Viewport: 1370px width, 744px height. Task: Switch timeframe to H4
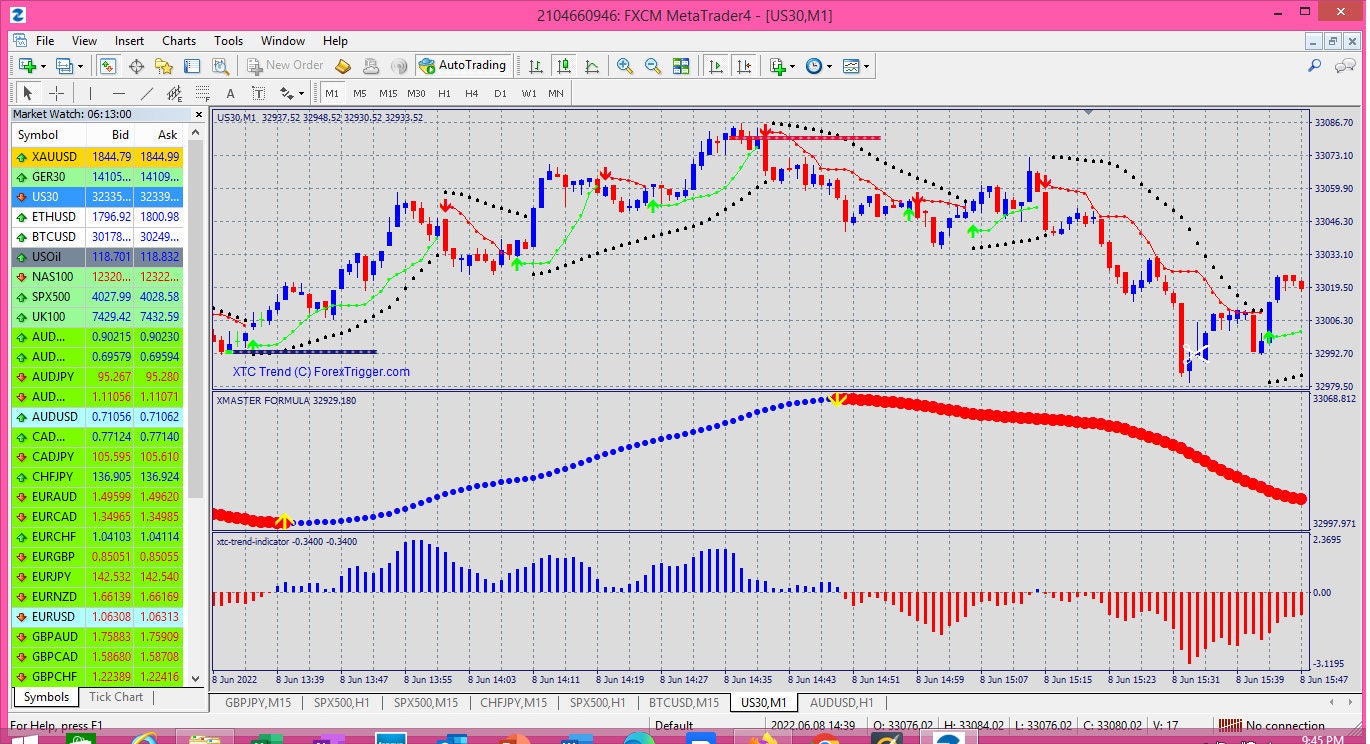472,93
